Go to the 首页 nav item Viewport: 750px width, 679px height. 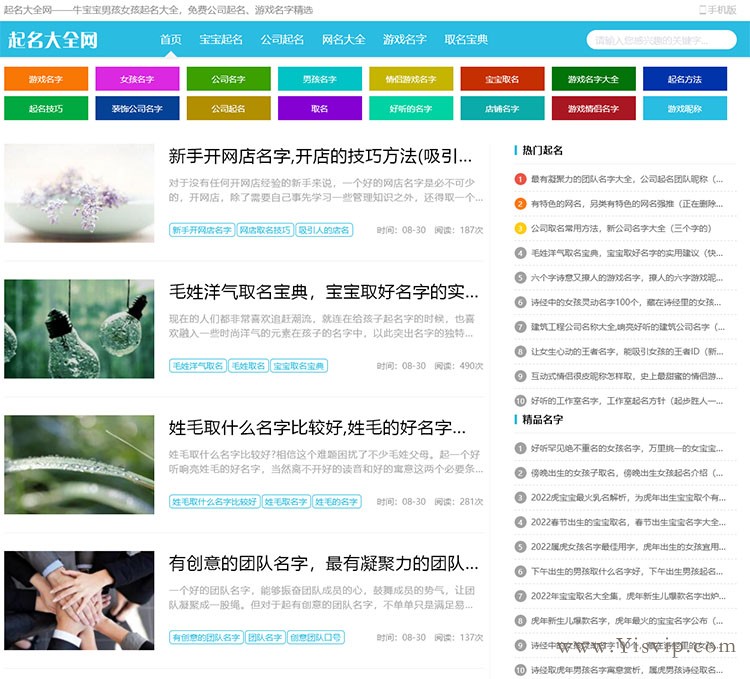171,39
